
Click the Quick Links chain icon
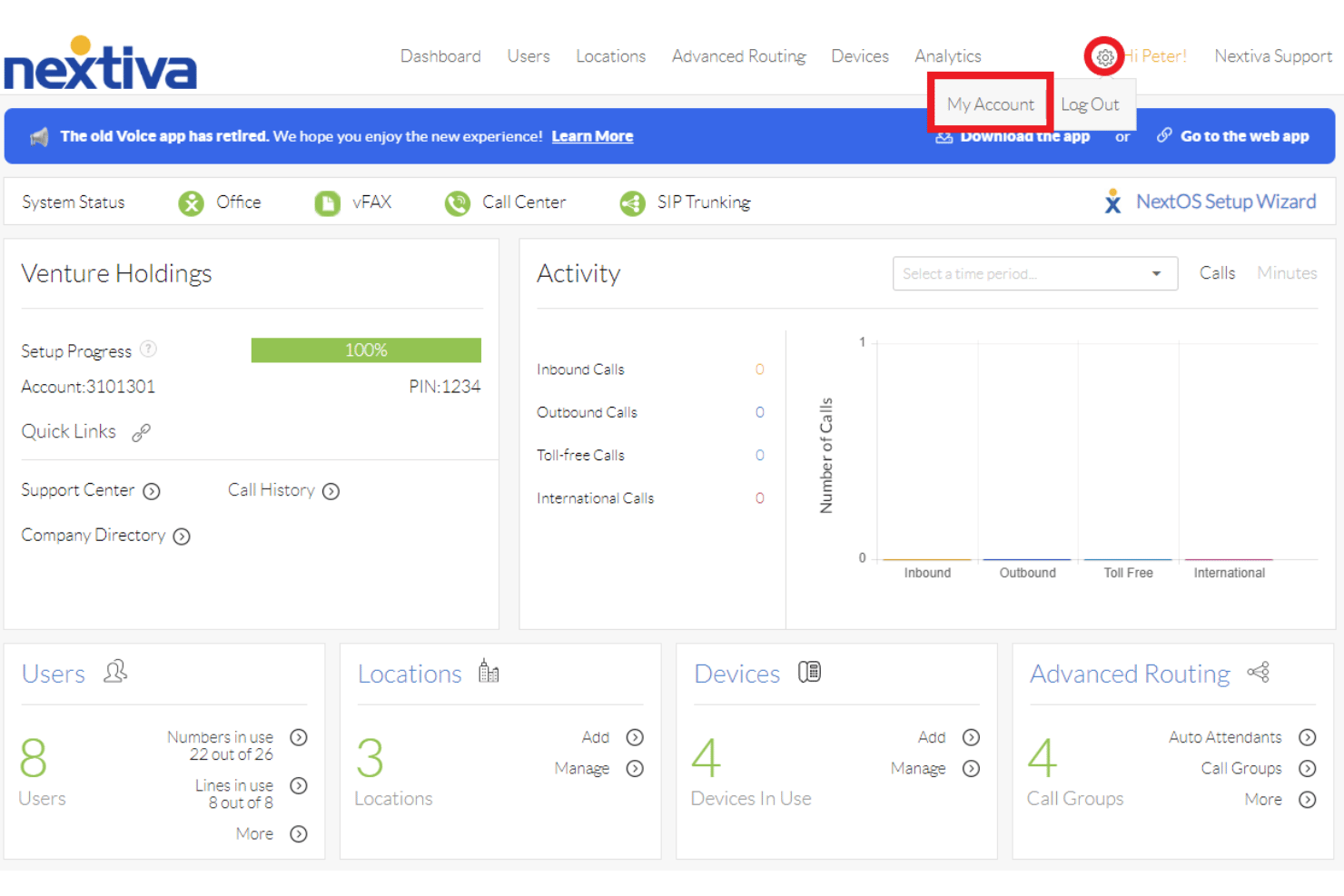click(x=141, y=433)
